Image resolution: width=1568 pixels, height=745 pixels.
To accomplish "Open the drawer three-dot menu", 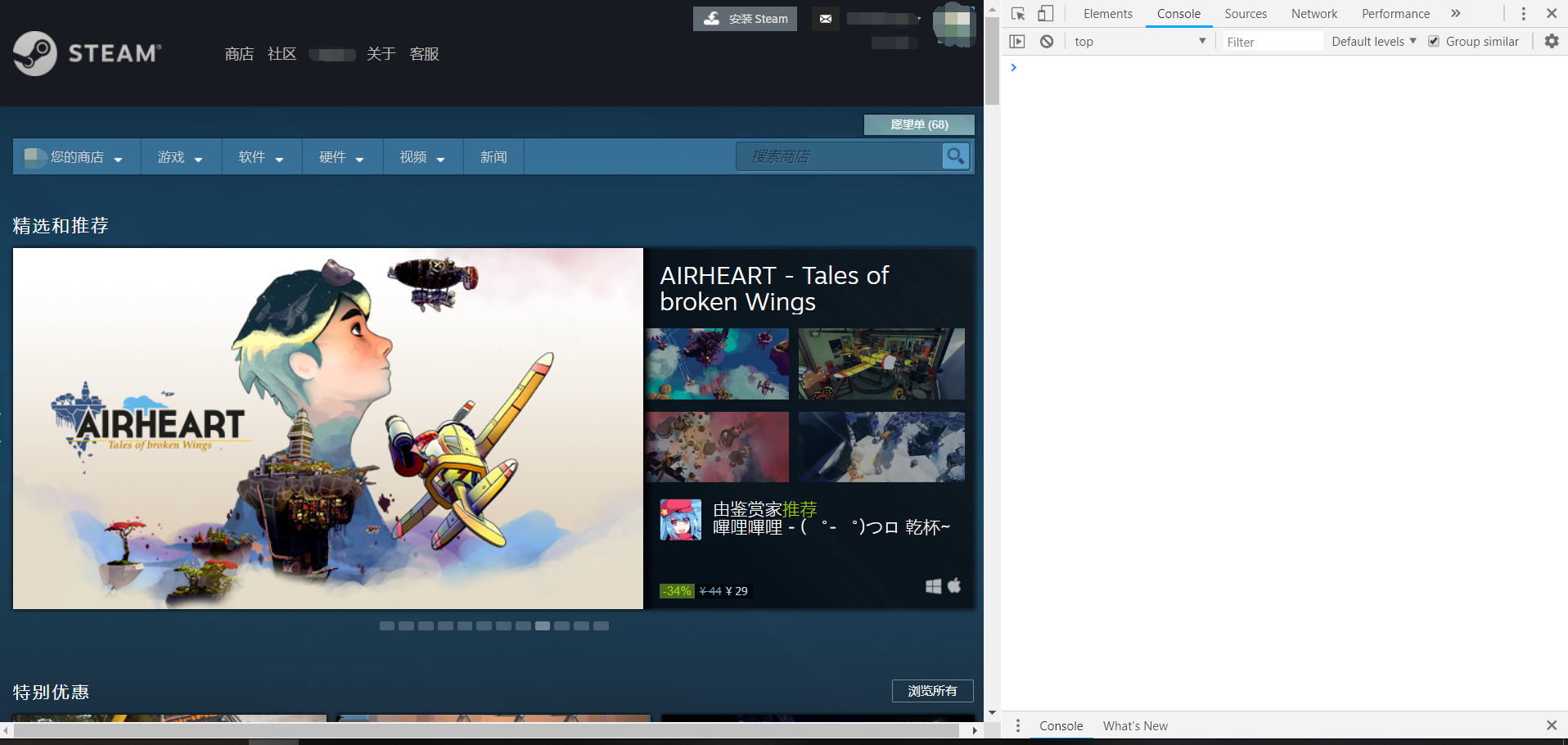I will coord(1018,726).
